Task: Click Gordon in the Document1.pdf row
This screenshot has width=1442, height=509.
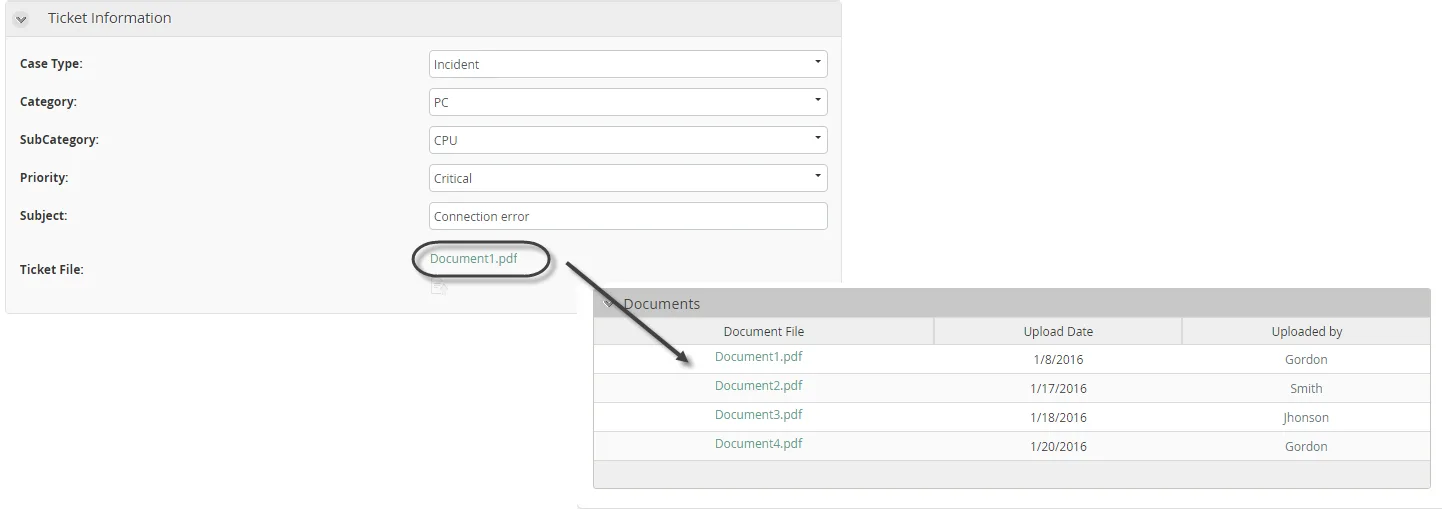Action: 1306,360
